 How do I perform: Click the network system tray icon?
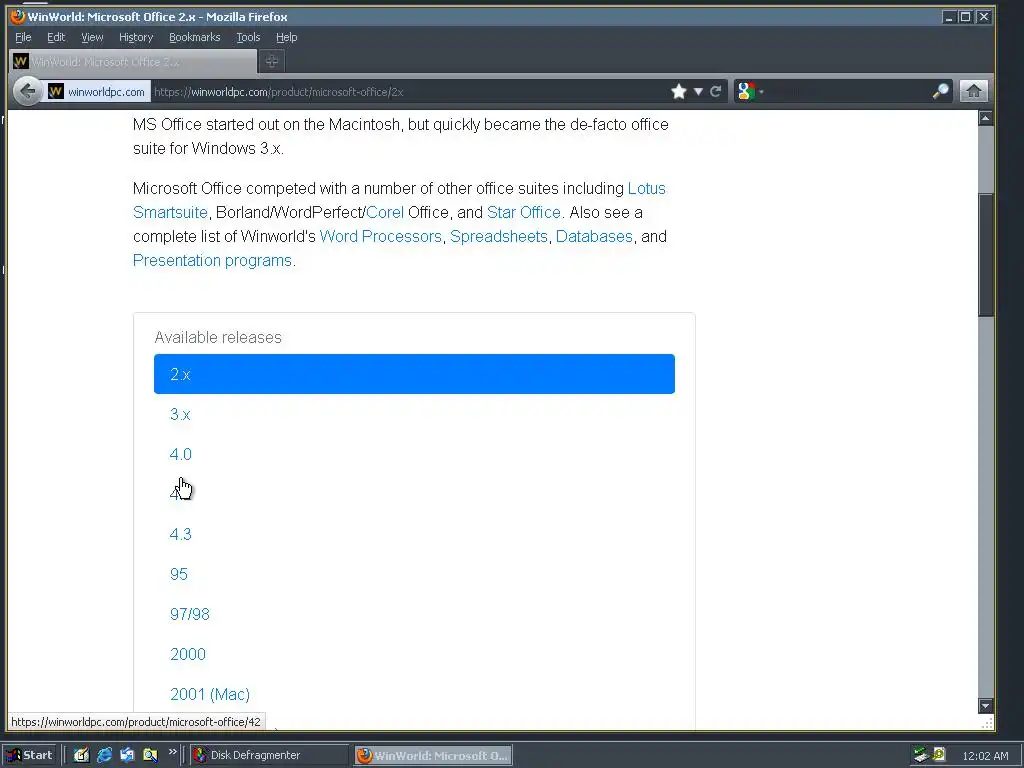tap(921, 755)
